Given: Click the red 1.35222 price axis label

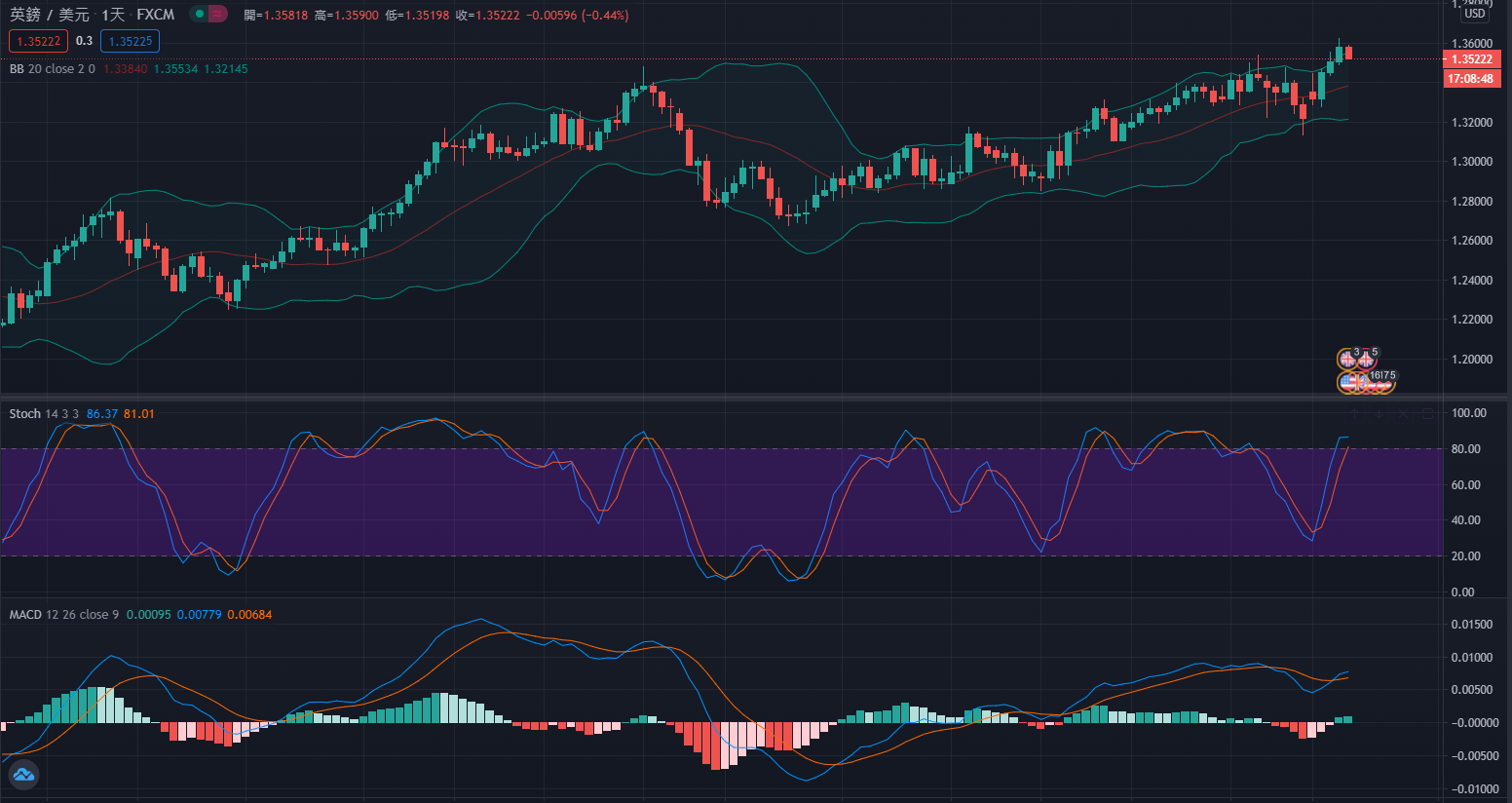Looking at the screenshot, I should coord(1471,59).
